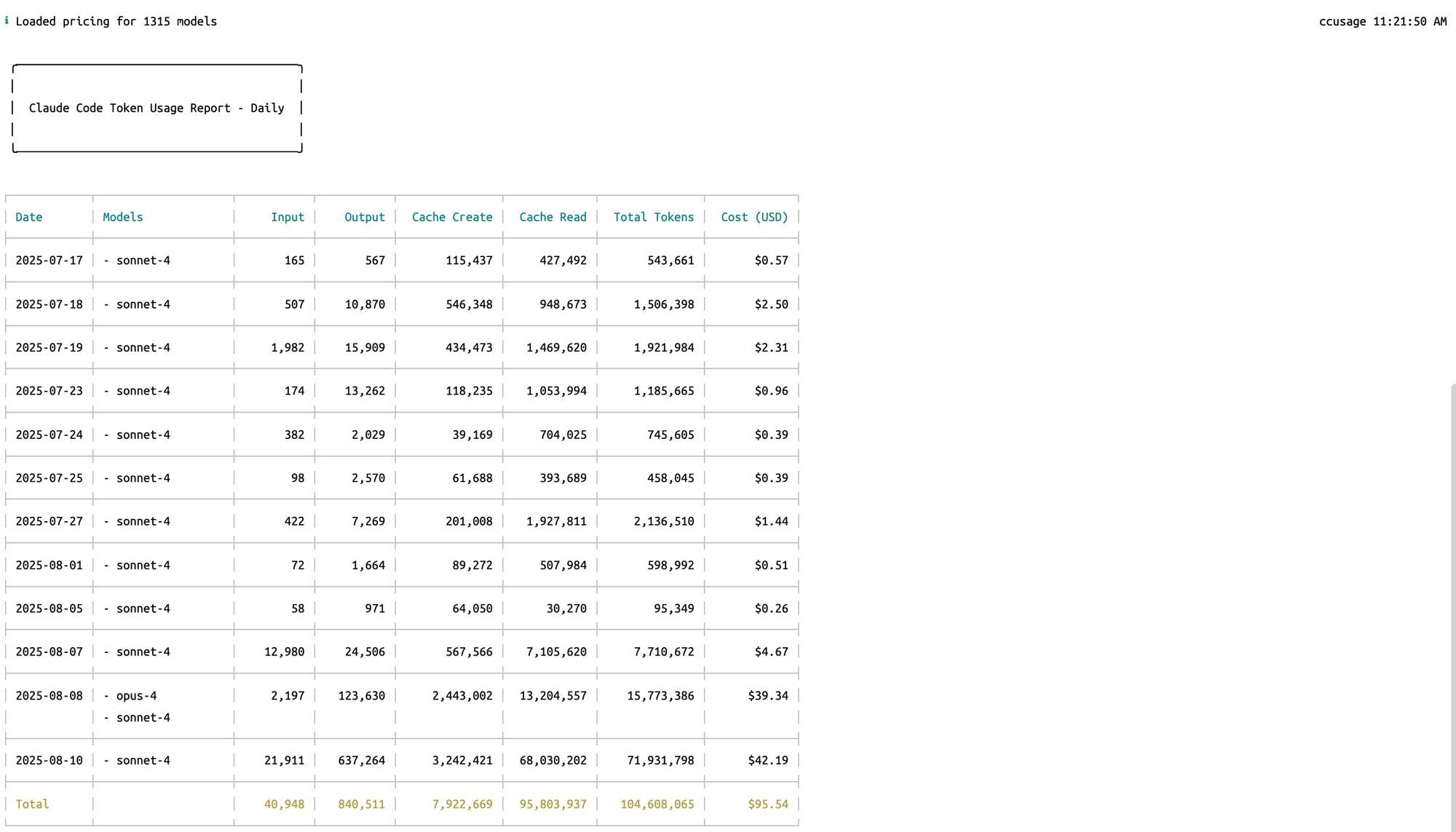Click the cache read value '1,927,811'
1456x832 pixels.
[556, 521]
